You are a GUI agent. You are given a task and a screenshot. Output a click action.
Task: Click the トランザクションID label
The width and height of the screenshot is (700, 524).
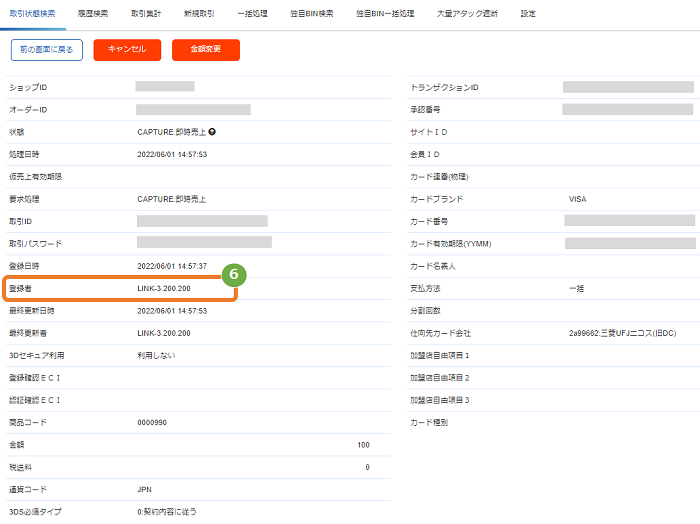click(x=444, y=87)
